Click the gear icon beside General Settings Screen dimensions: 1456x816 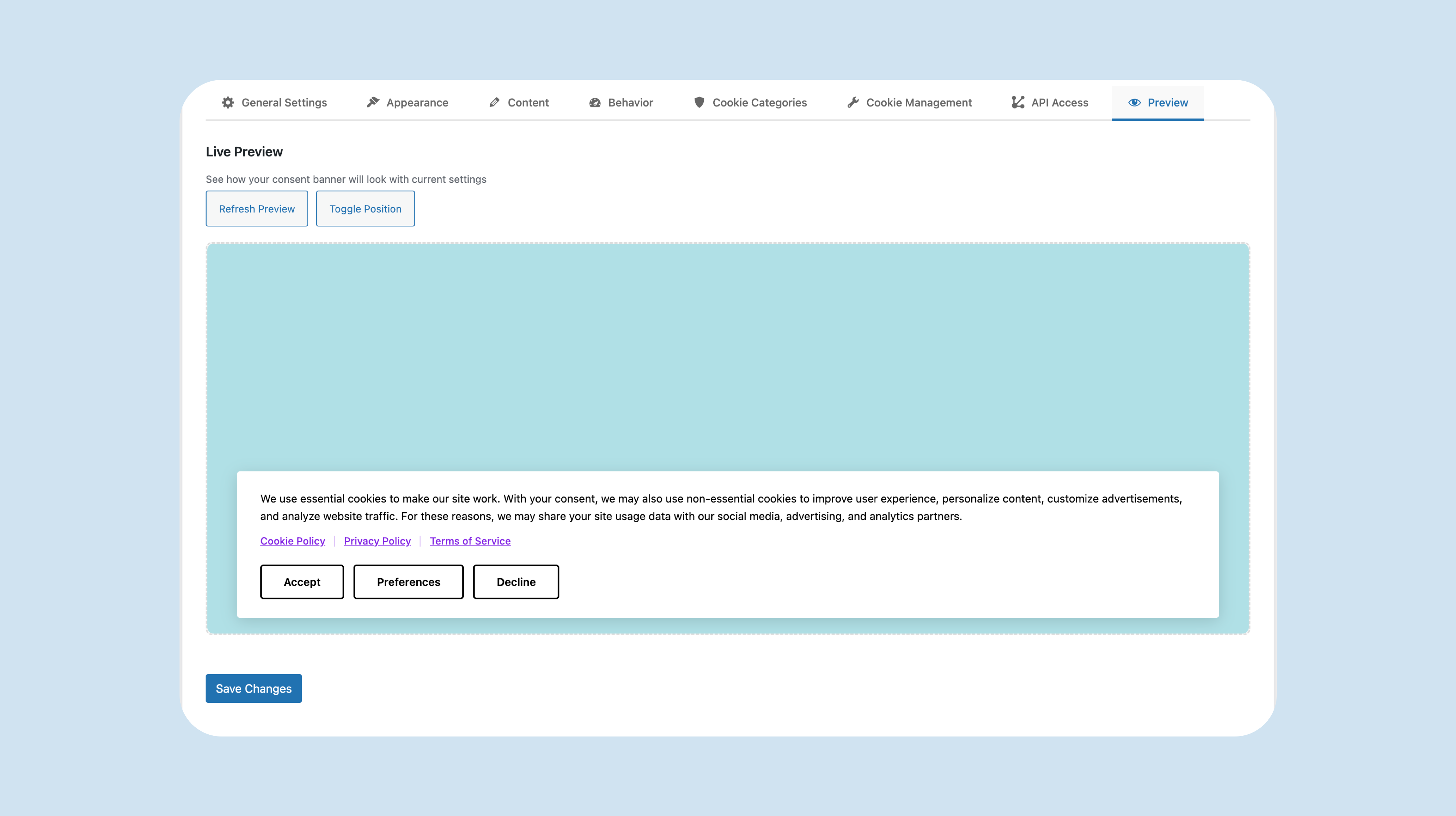coord(228,102)
